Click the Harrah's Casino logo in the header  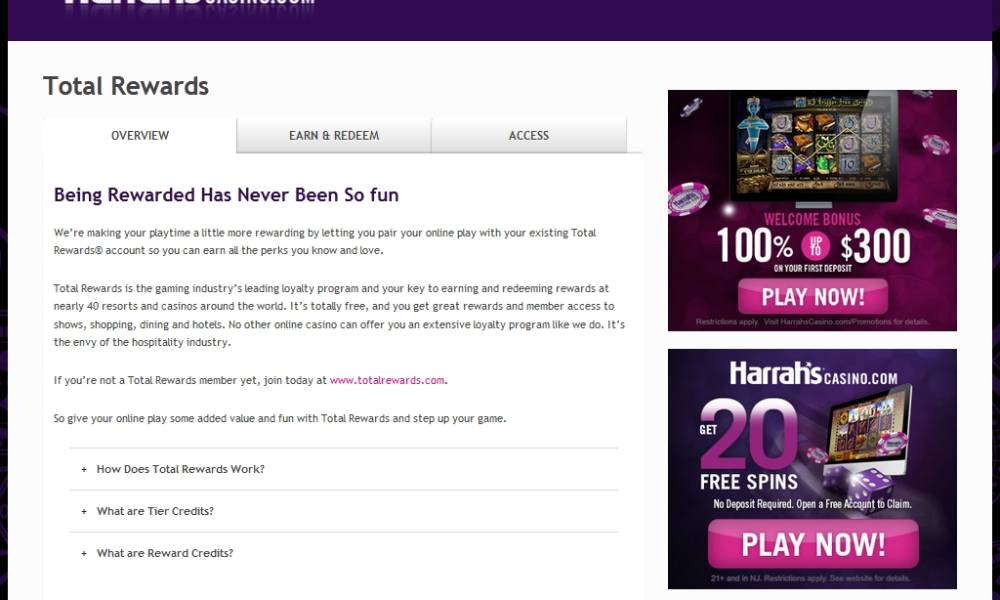[x=190, y=3]
